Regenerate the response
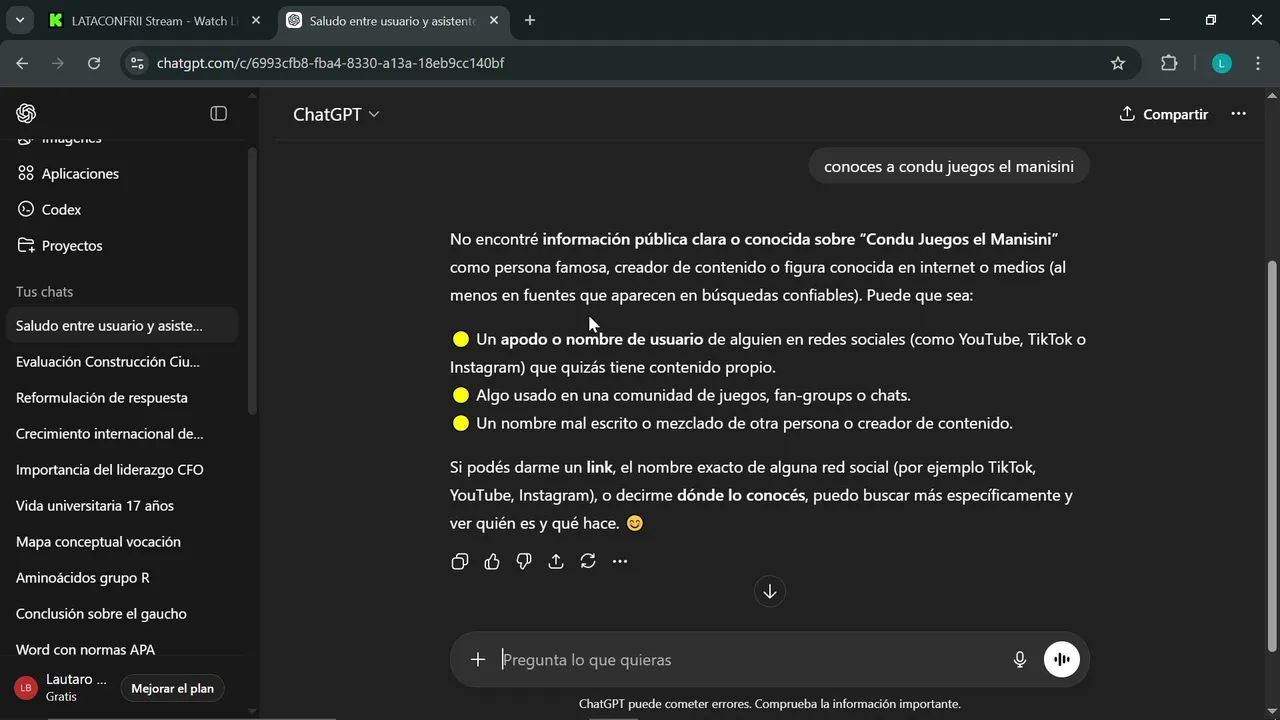This screenshot has height=720, width=1280. point(588,561)
